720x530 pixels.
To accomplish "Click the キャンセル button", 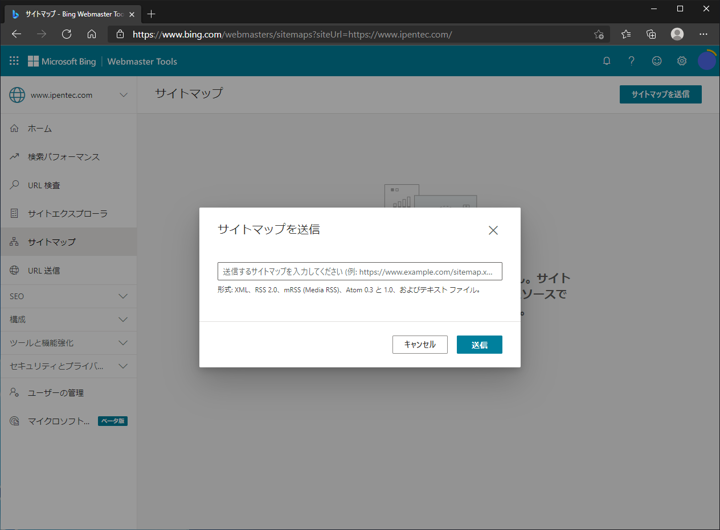I will pos(420,344).
